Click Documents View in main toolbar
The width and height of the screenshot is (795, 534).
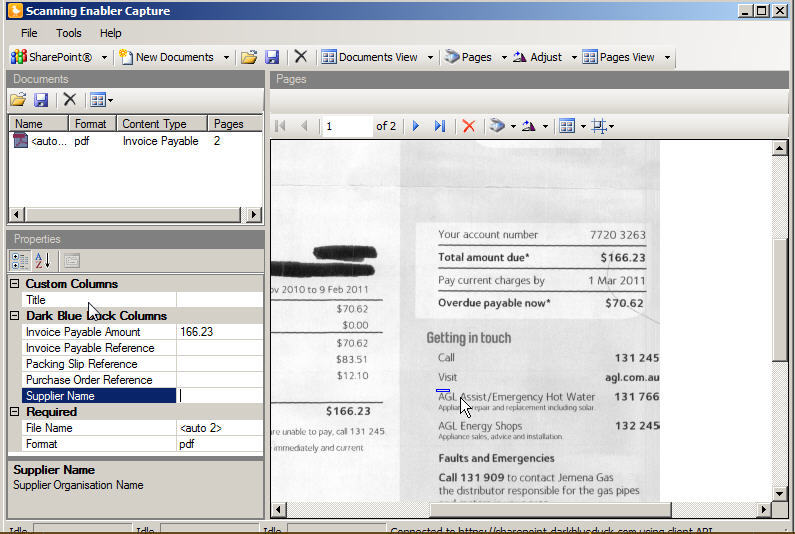pyautogui.click(x=370, y=57)
